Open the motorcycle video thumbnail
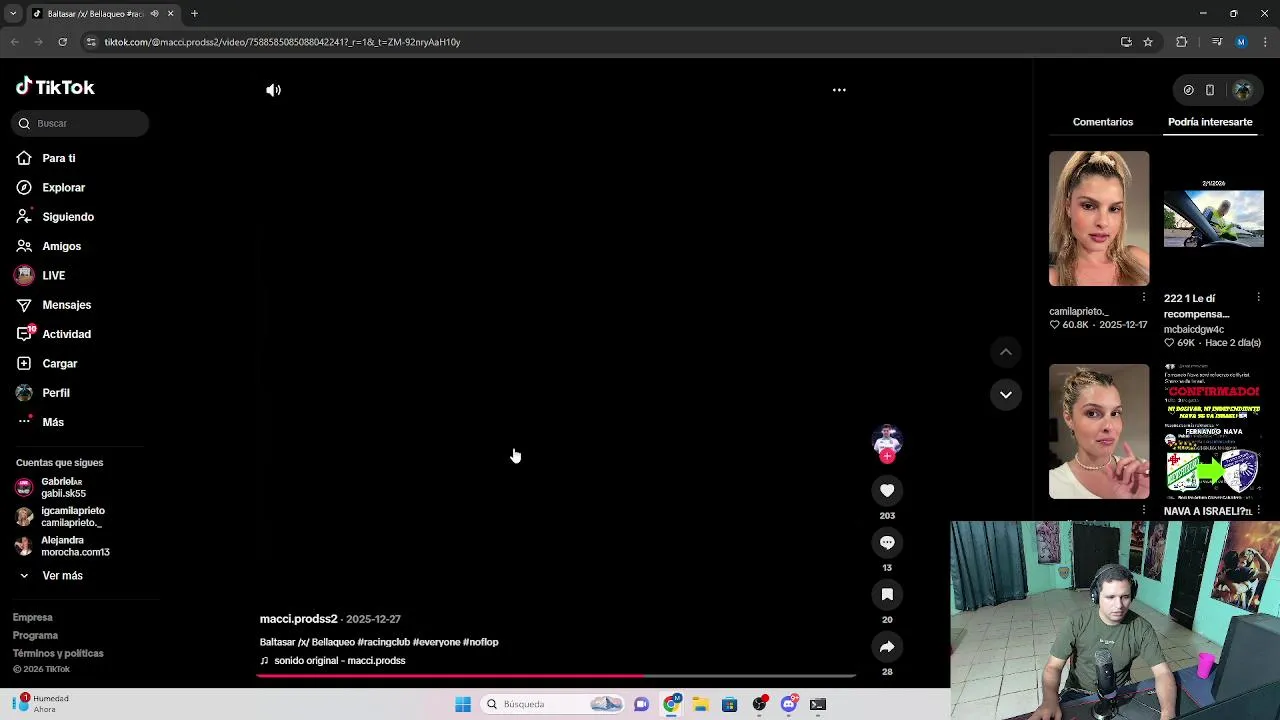 point(1213,218)
